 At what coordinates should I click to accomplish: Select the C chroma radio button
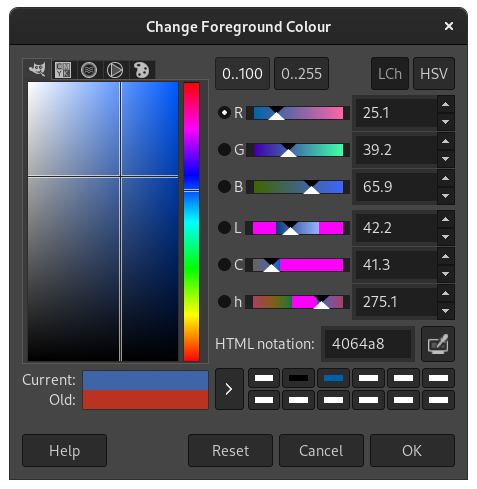coord(224,265)
